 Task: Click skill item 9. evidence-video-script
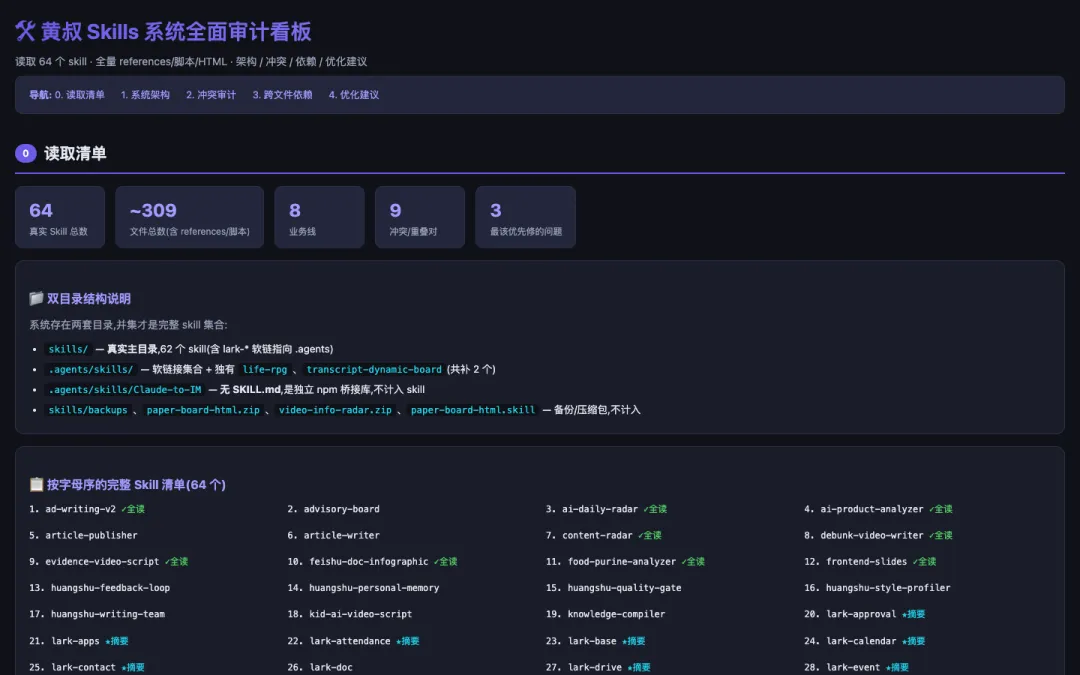coord(108,561)
